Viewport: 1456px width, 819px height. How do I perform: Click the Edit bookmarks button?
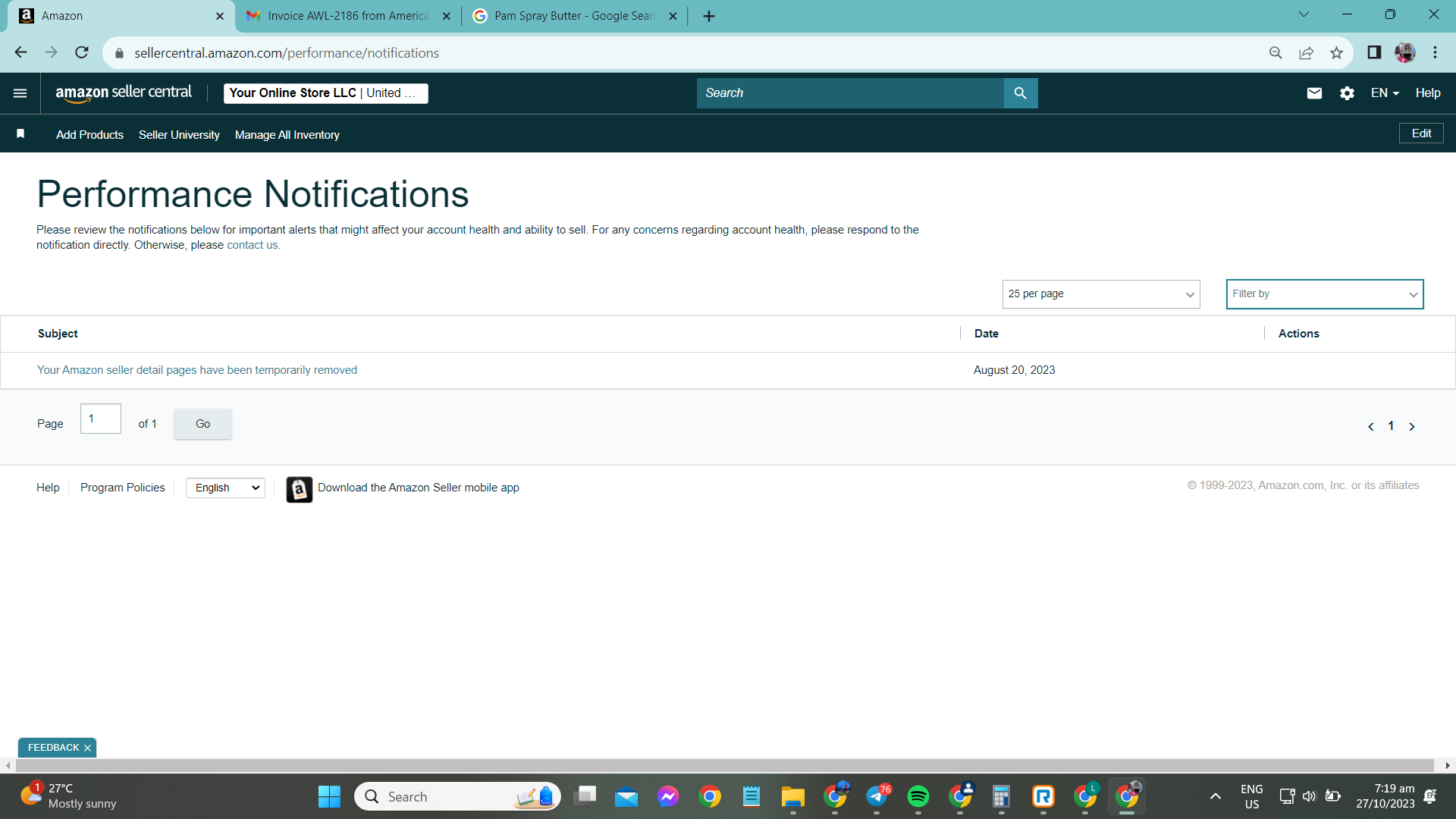(x=1421, y=133)
